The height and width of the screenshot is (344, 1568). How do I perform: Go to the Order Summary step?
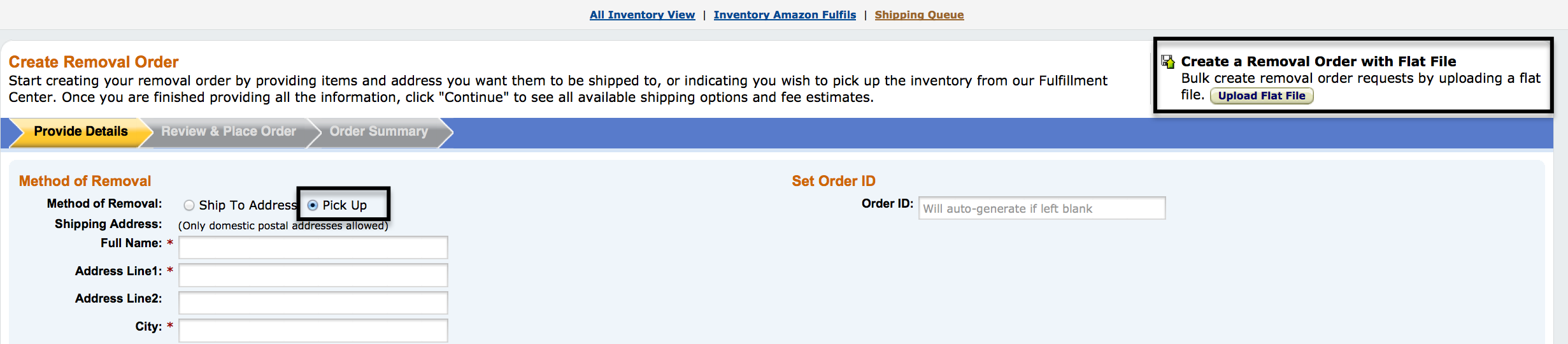[378, 132]
